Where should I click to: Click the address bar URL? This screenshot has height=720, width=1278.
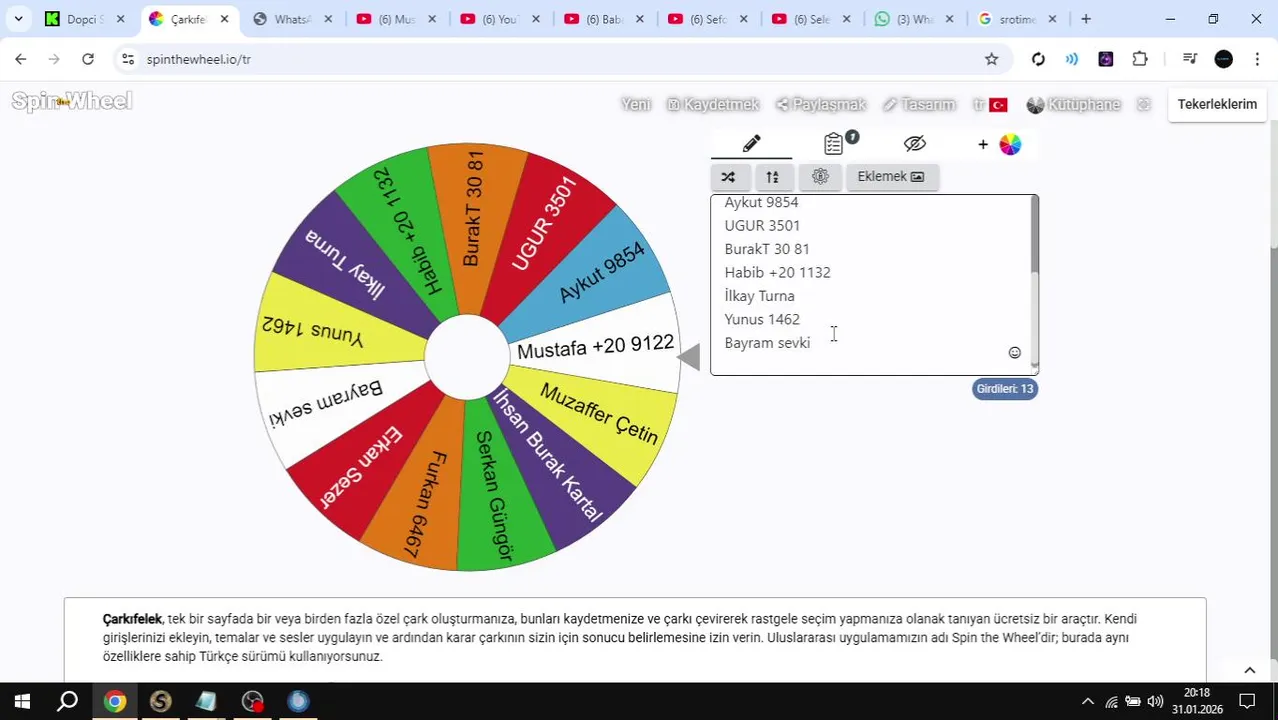199,59
